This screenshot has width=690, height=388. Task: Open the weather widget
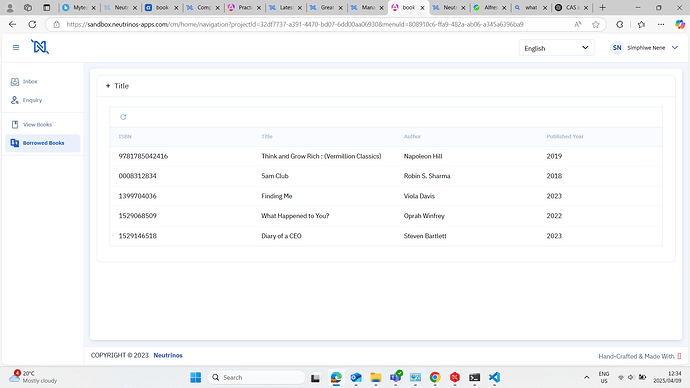(x=33, y=377)
